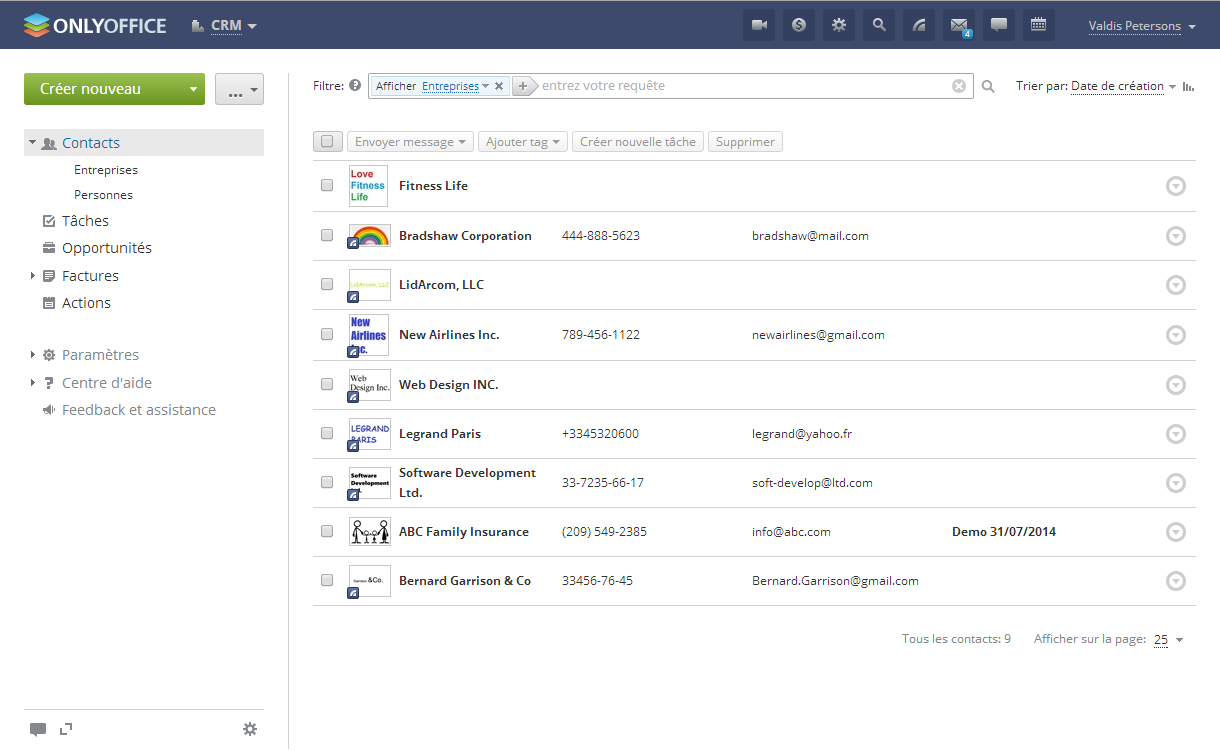Open portal settings gear in top bar
This screenshot has height=750, width=1220.
(839, 25)
